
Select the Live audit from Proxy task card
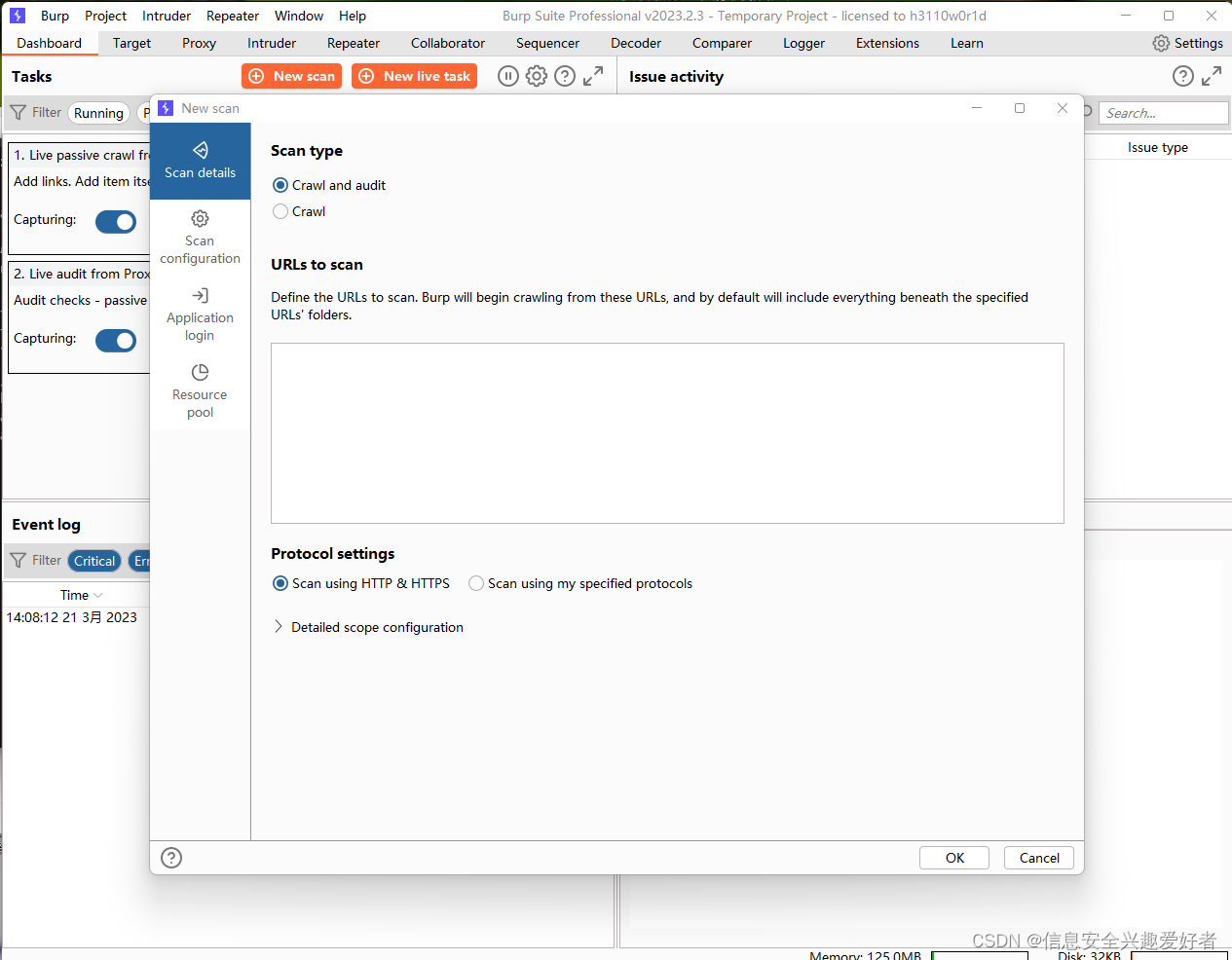tap(80, 317)
